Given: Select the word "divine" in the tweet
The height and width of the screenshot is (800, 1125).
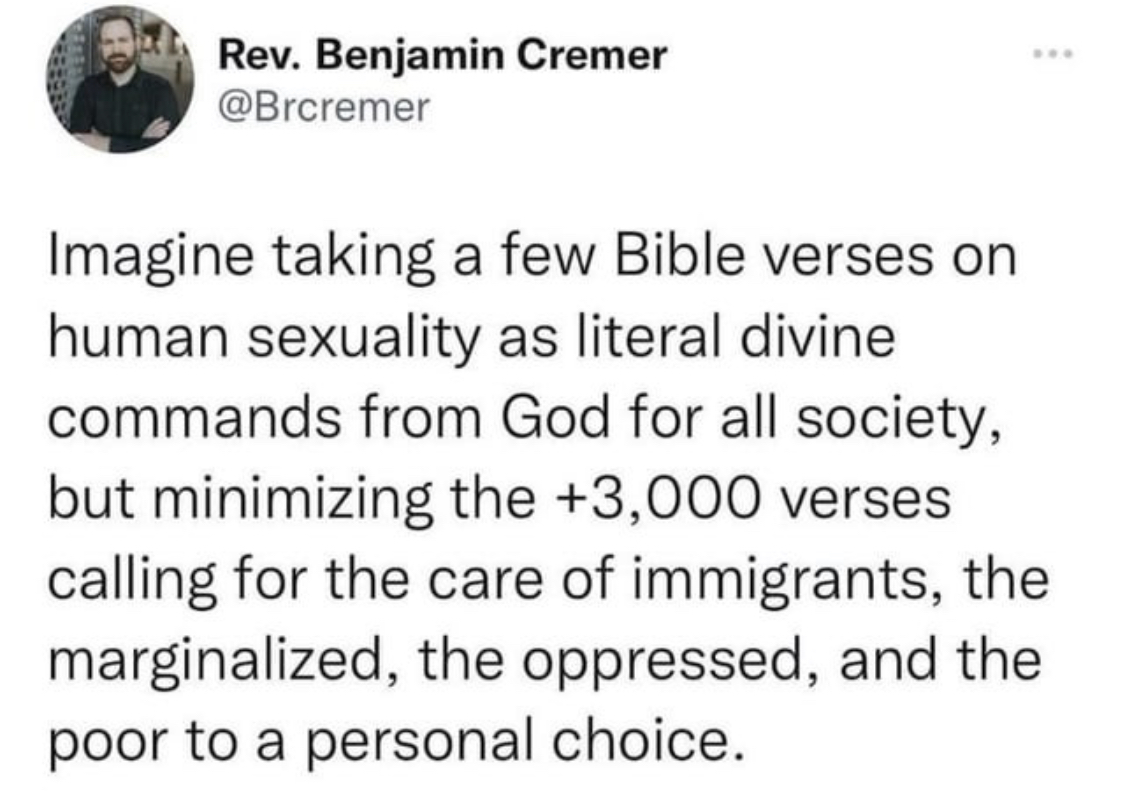Looking at the screenshot, I should [818, 337].
